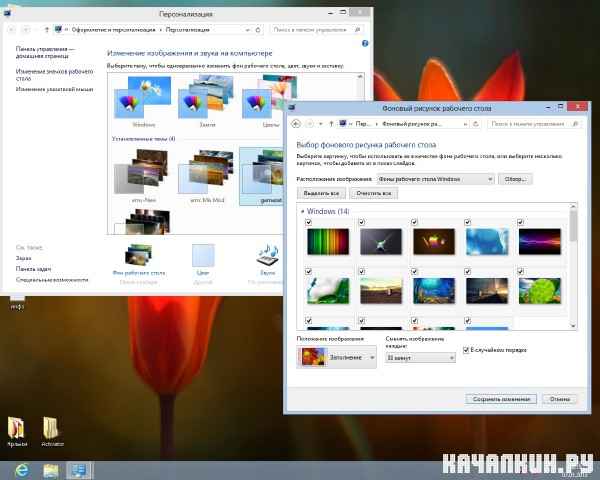Go back in the Фоновый рисунок window
600x480 pixels.
pyautogui.click(x=296, y=124)
